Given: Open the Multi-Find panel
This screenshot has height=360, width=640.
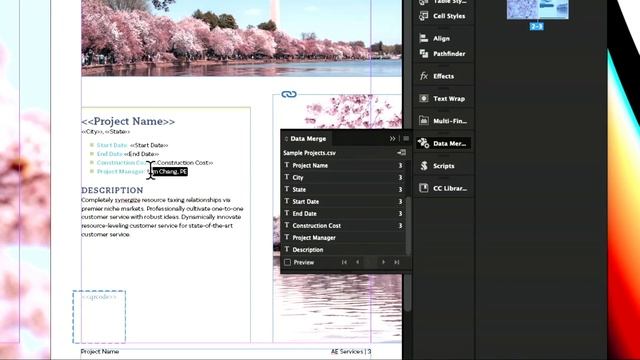Looking at the screenshot, I should pos(443,121).
